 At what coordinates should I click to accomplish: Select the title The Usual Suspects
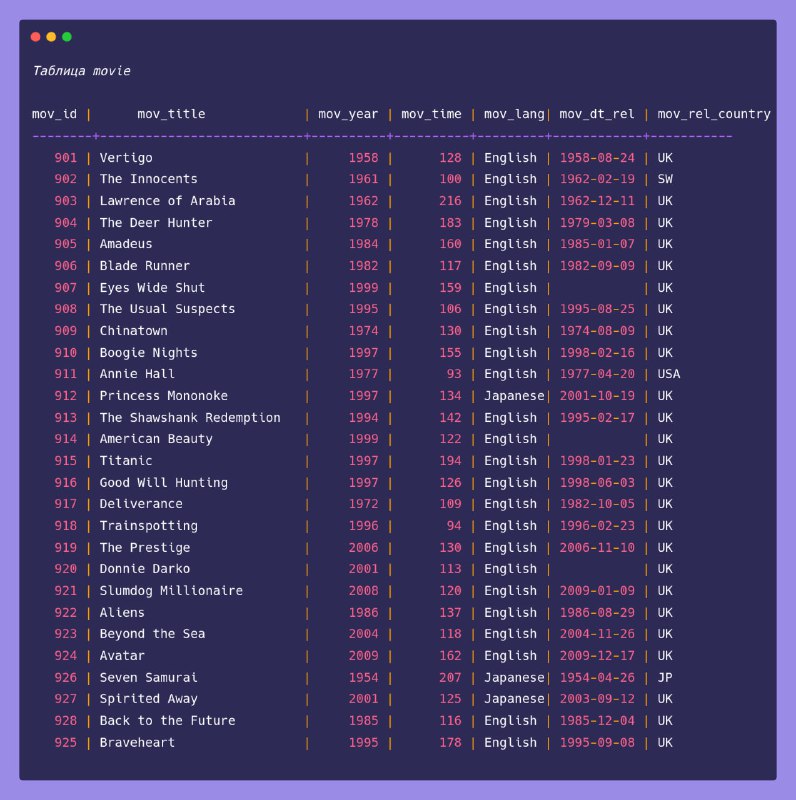click(167, 309)
